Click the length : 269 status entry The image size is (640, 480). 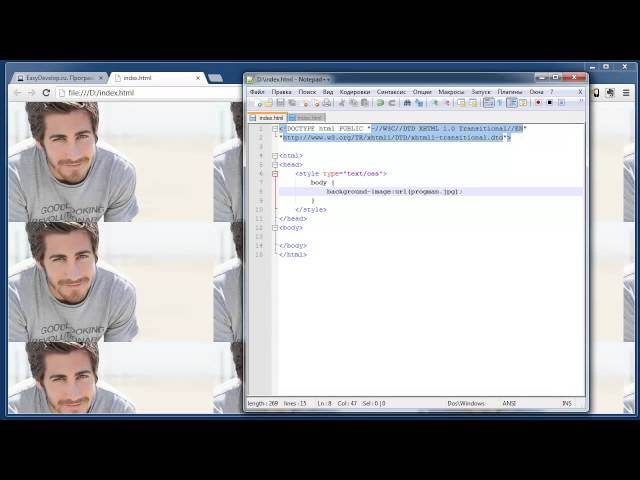click(x=262, y=403)
